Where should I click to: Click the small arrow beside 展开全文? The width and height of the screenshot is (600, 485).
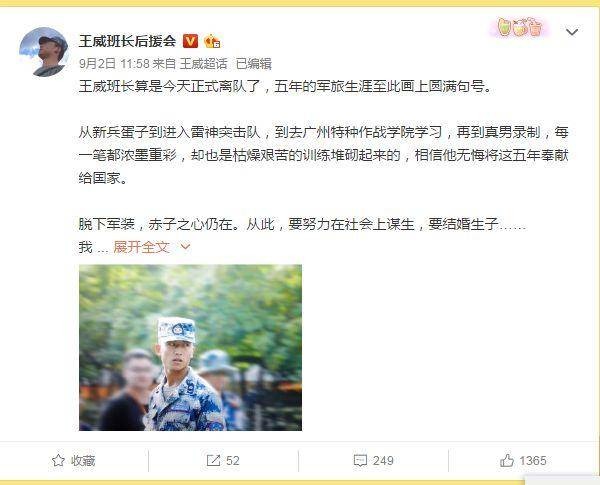click(185, 247)
